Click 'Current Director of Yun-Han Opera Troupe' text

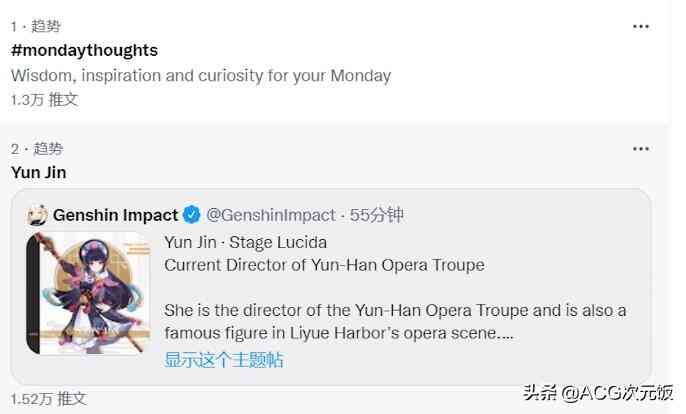coord(324,265)
